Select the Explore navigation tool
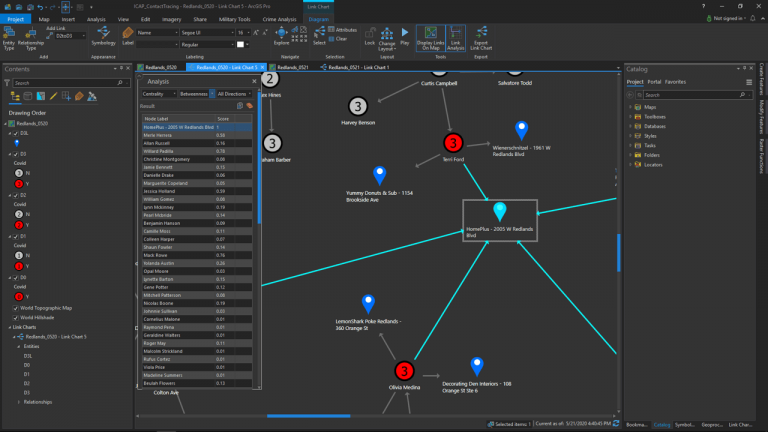This screenshot has height=432, width=768. click(x=281, y=36)
